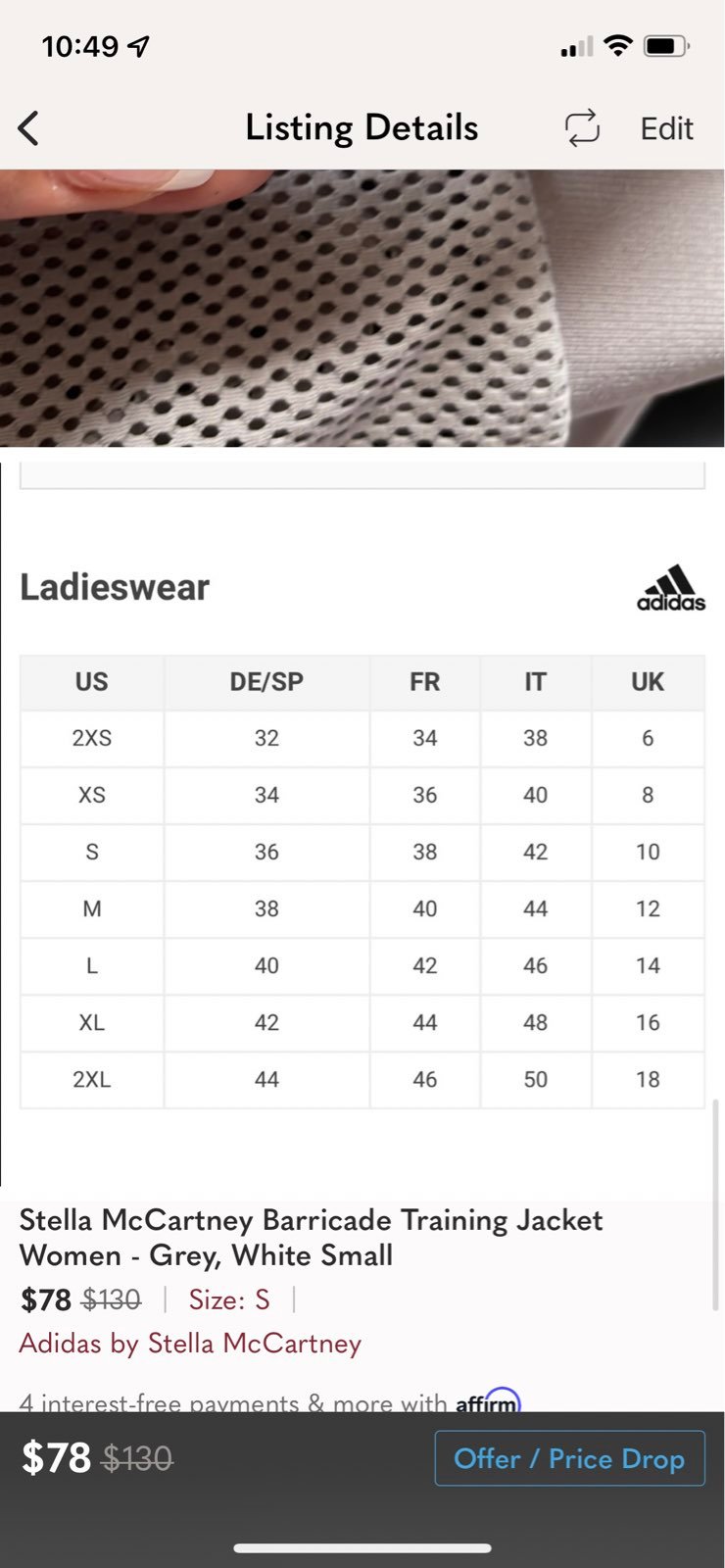Tap the battery indicator icon
The image size is (725, 1568).
(667, 45)
